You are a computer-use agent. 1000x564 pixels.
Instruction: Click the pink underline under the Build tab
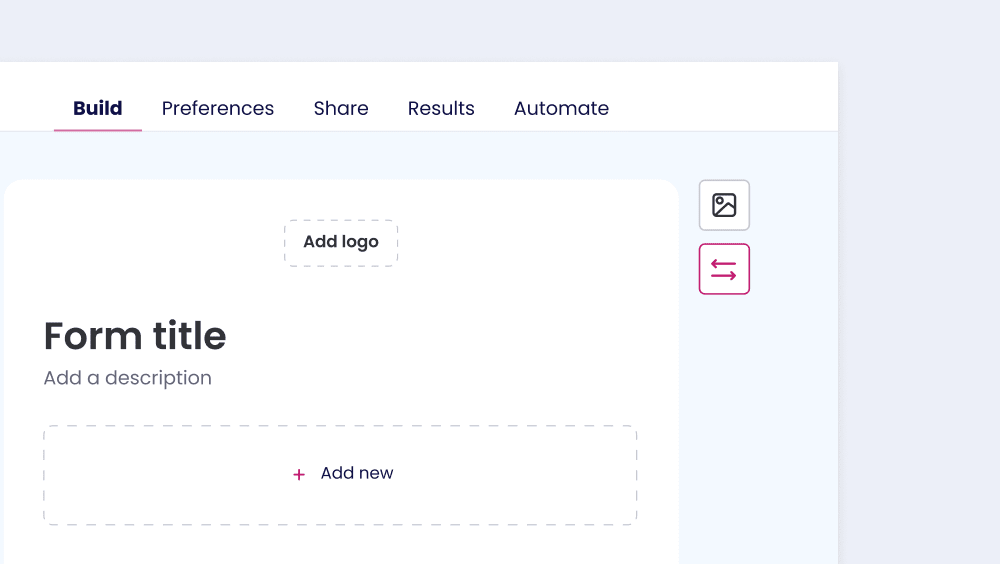pyautogui.click(x=98, y=130)
